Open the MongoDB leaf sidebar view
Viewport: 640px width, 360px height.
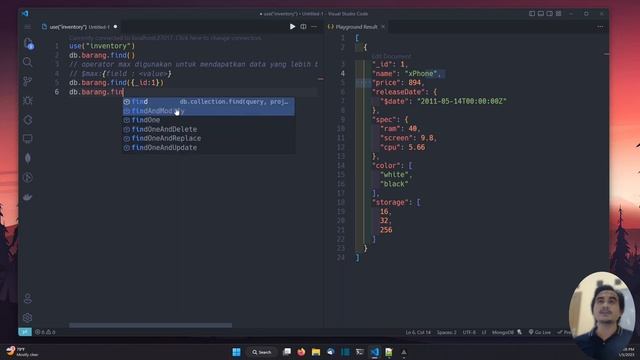pos(28,158)
